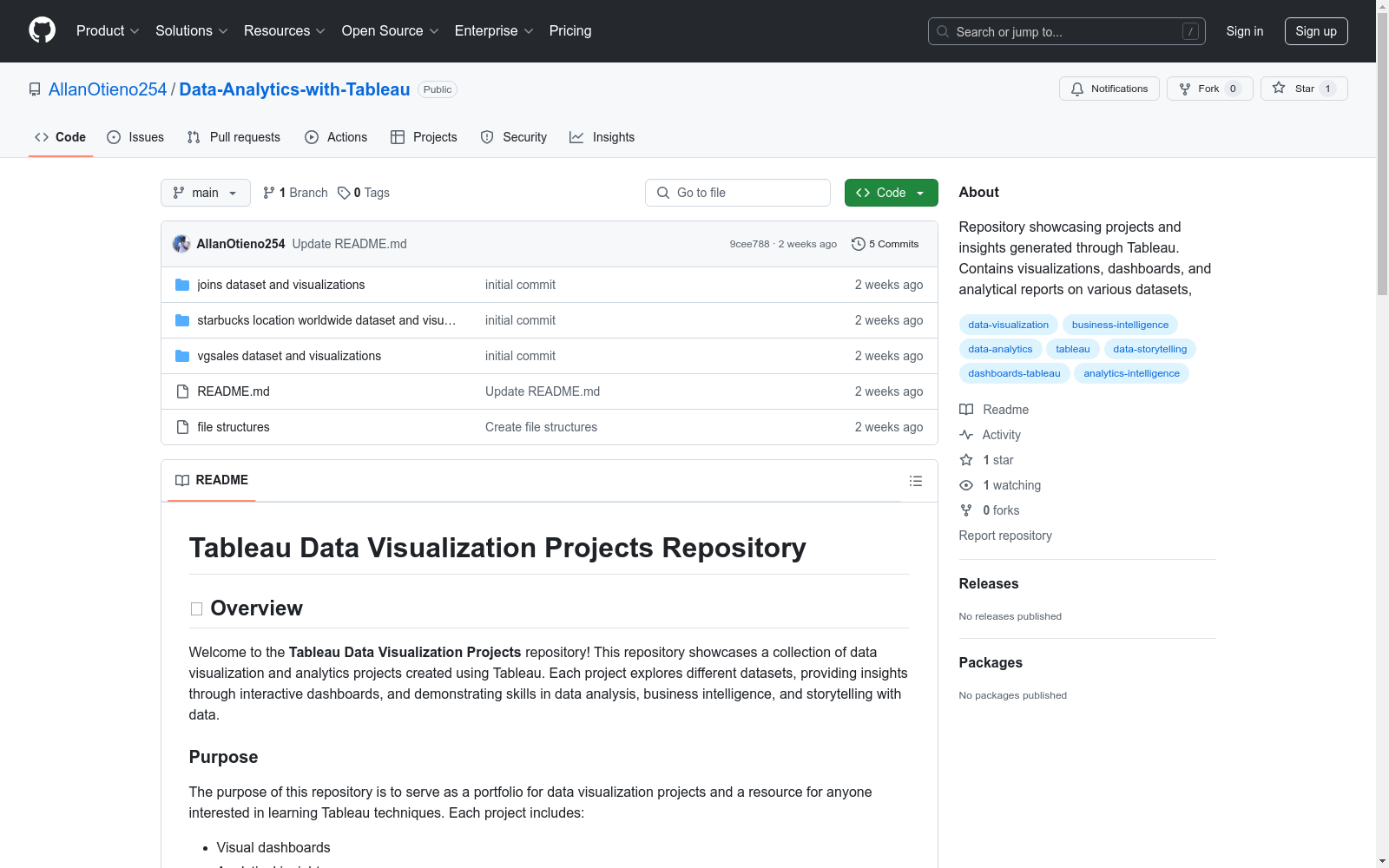
Task: Open the README outline list icon
Action: [915, 481]
